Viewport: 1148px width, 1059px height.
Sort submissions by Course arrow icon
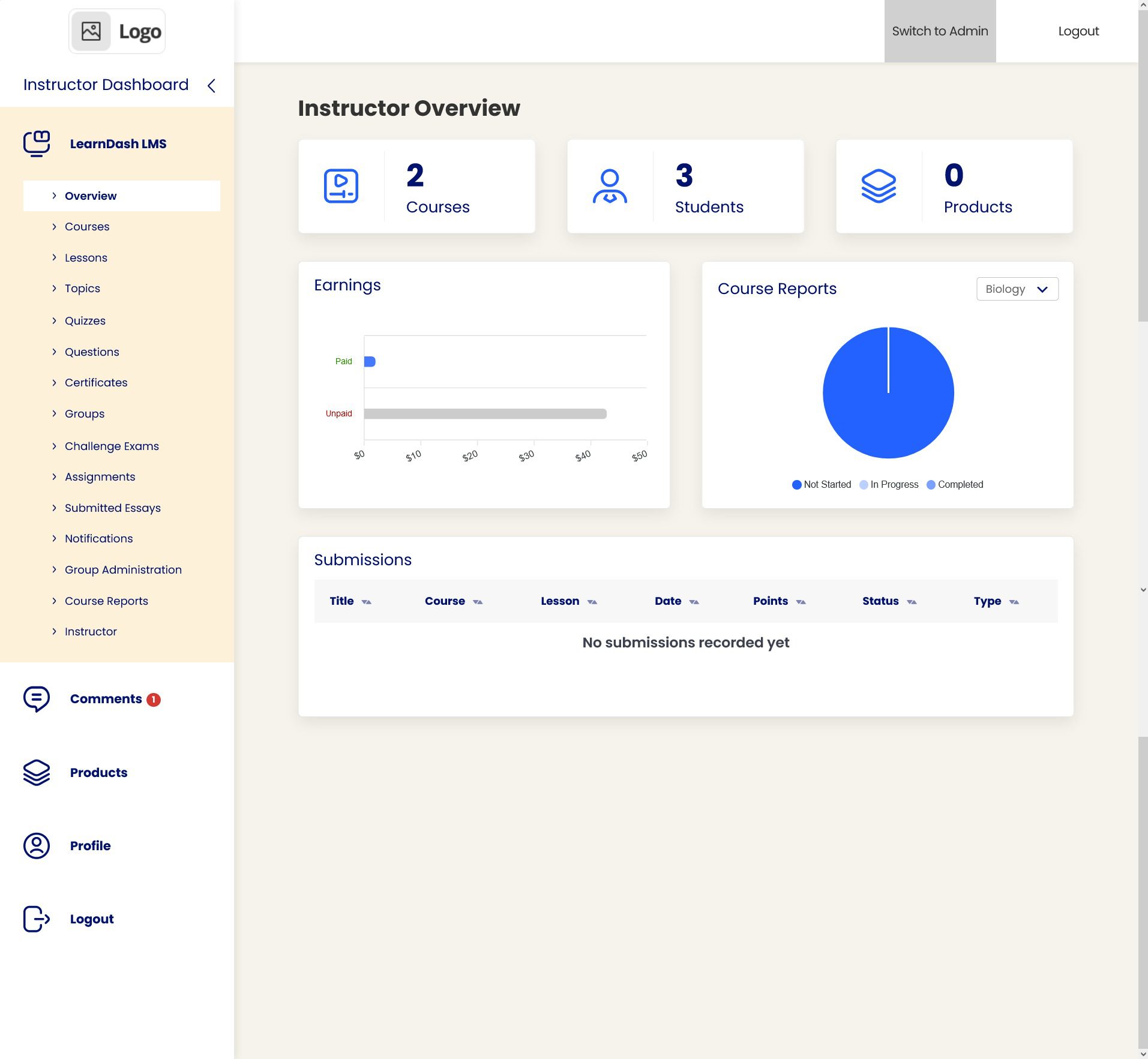[478, 602]
